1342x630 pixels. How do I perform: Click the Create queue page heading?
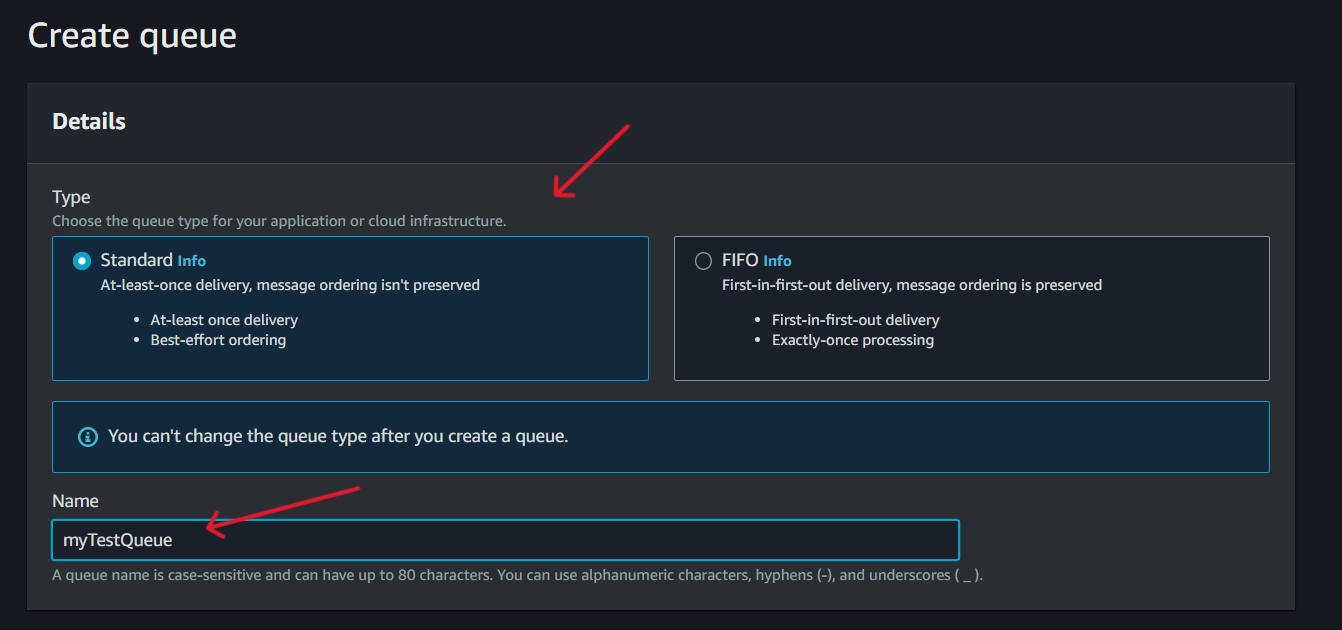132,35
